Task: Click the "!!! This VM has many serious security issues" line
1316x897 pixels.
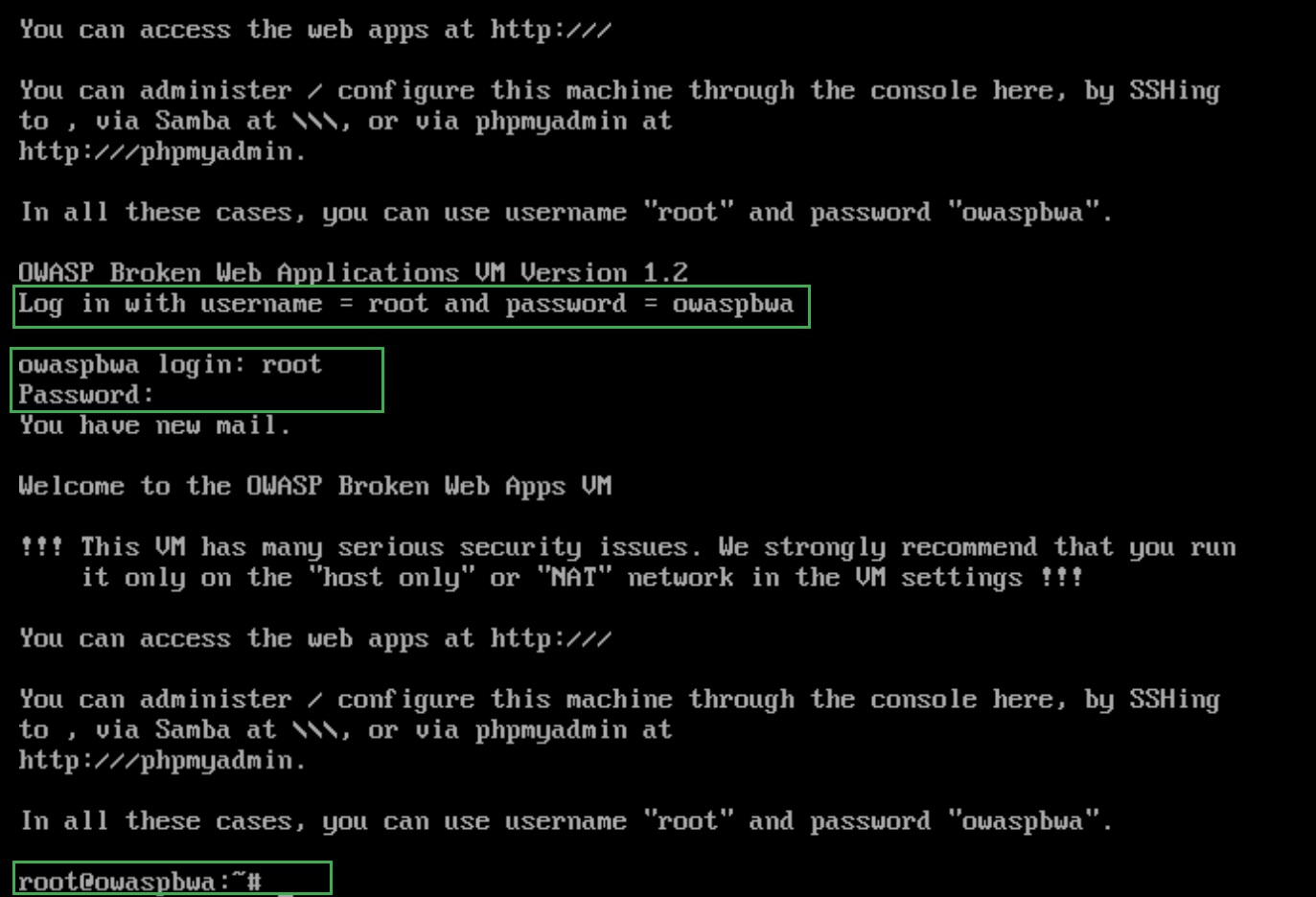Action: coord(628,547)
